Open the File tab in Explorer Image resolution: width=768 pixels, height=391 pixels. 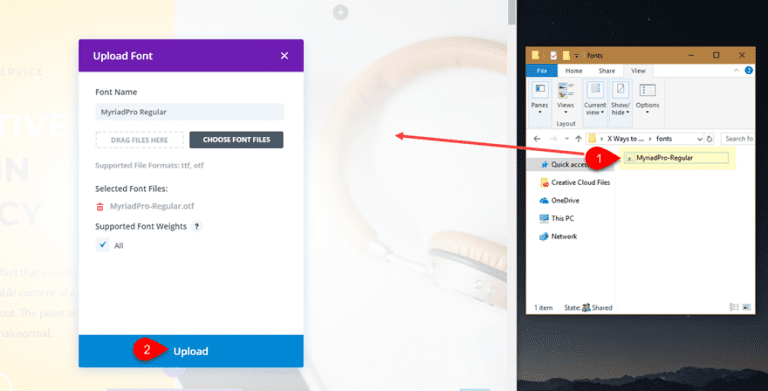tap(541, 71)
